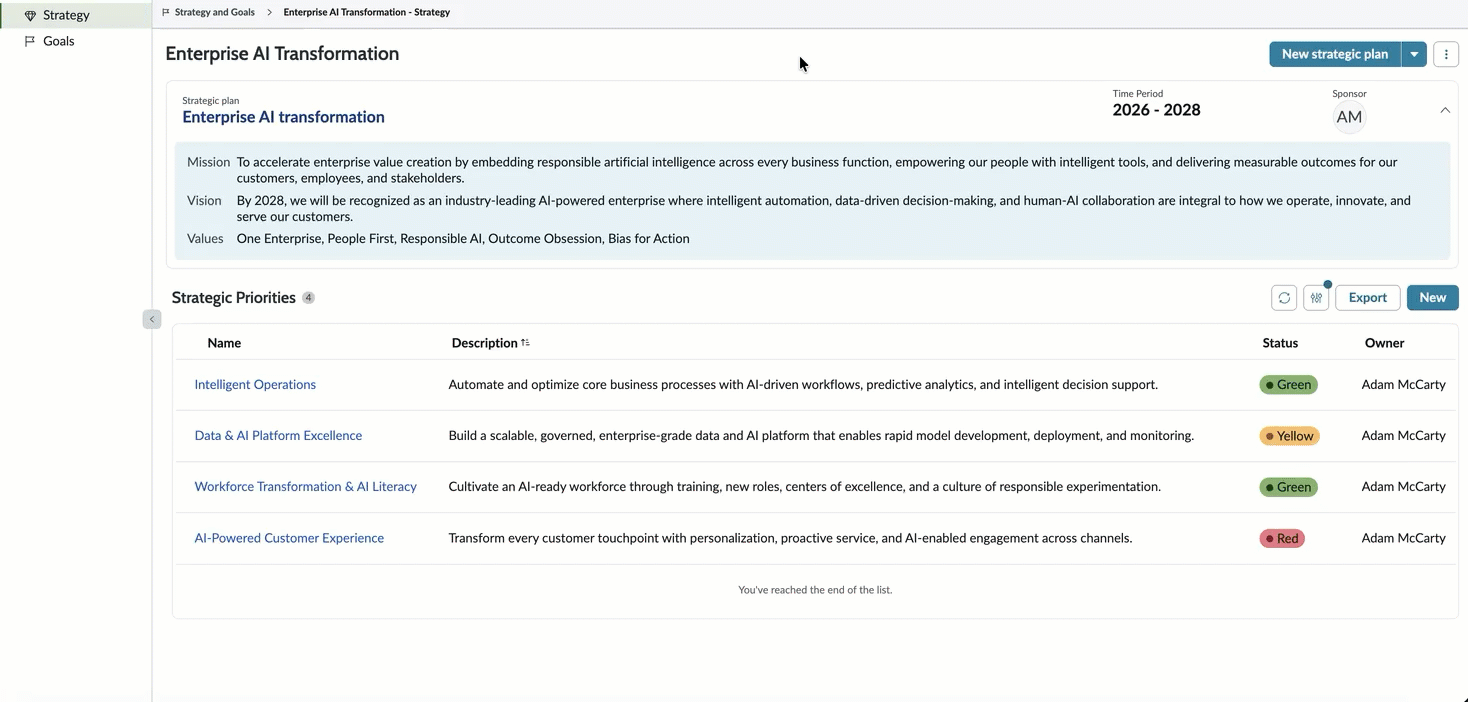
Task: Click the Data & AI Platform description text
Action: click(821, 435)
